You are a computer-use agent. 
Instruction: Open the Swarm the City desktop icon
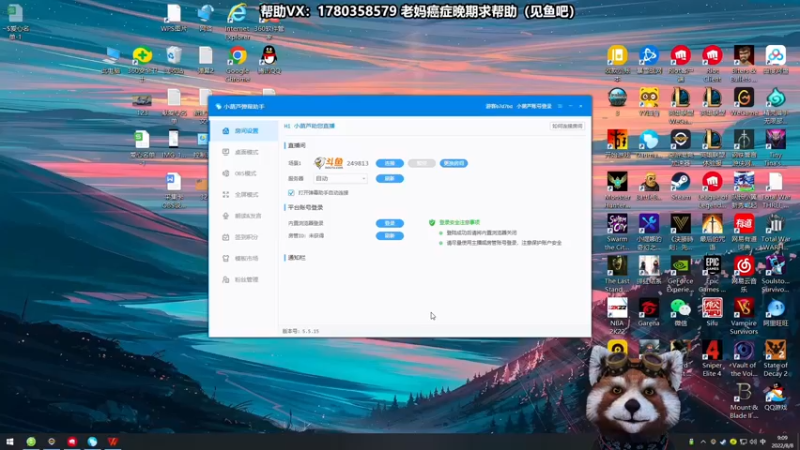[617, 232]
